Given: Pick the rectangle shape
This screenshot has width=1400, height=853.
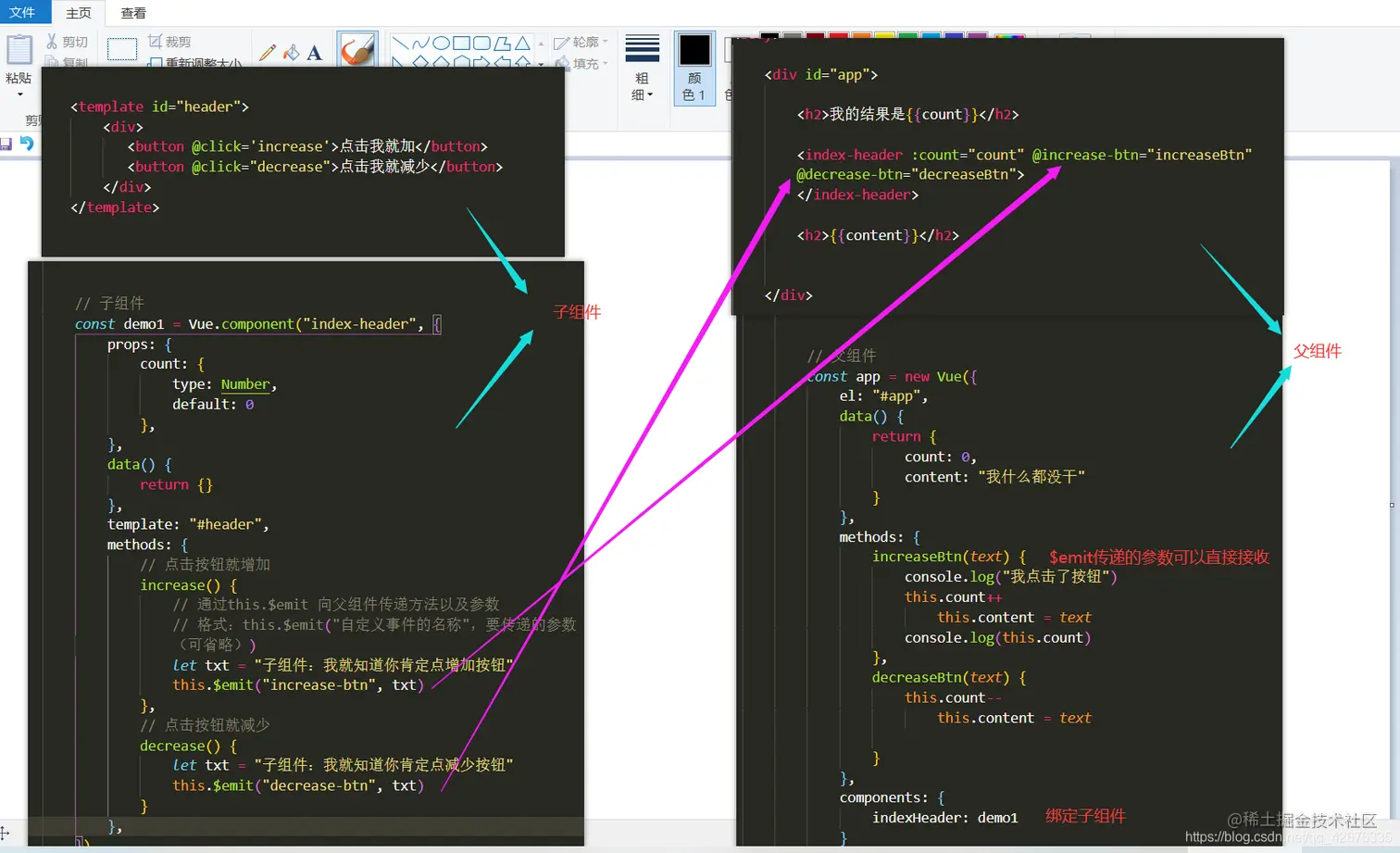Looking at the screenshot, I should click(x=461, y=44).
